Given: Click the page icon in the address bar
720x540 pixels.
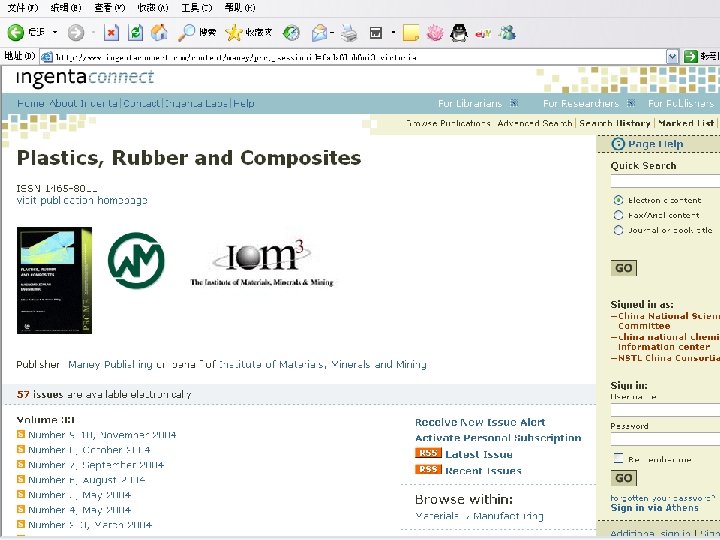Looking at the screenshot, I should click(46, 57).
